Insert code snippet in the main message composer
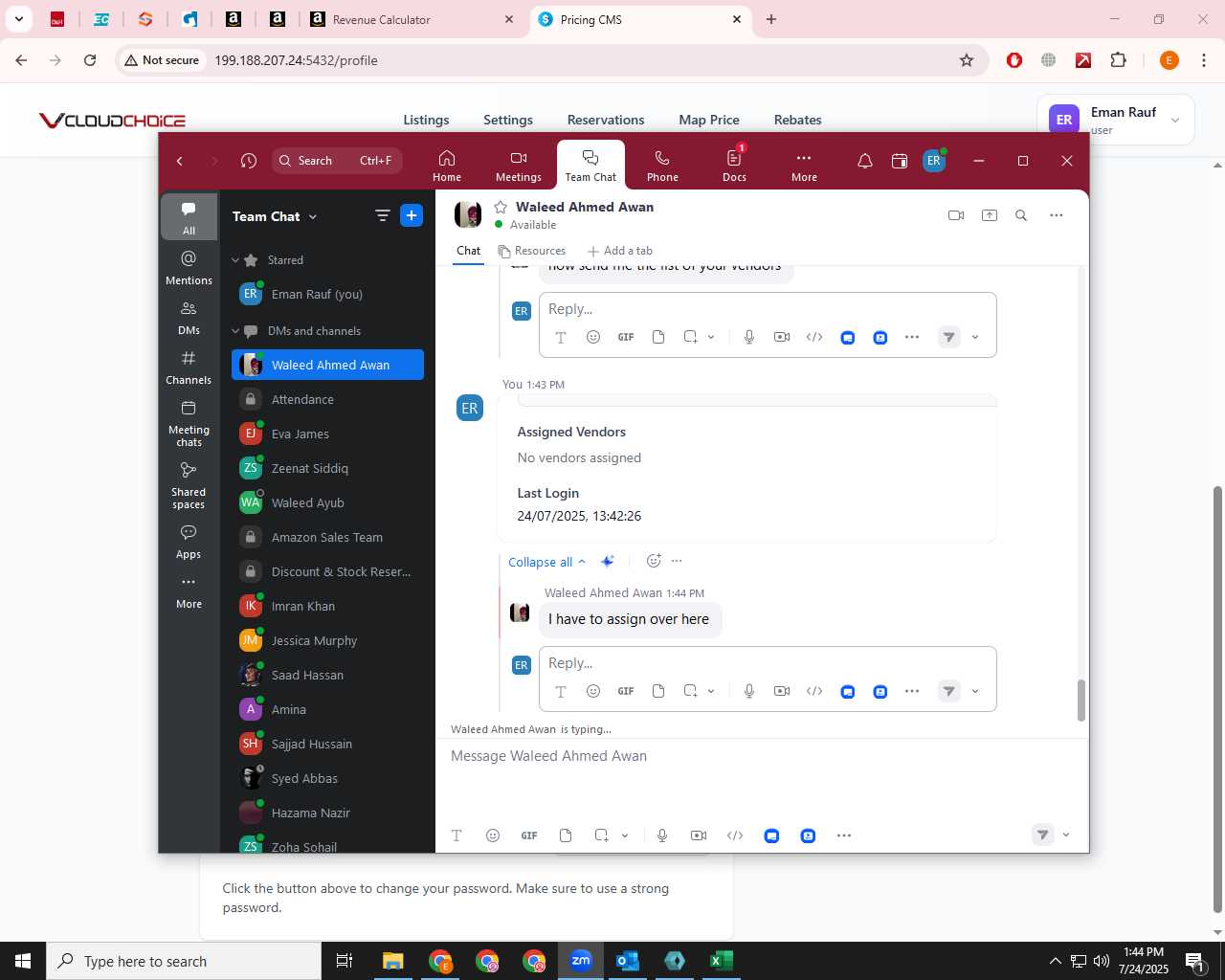 tap(735, 835)
